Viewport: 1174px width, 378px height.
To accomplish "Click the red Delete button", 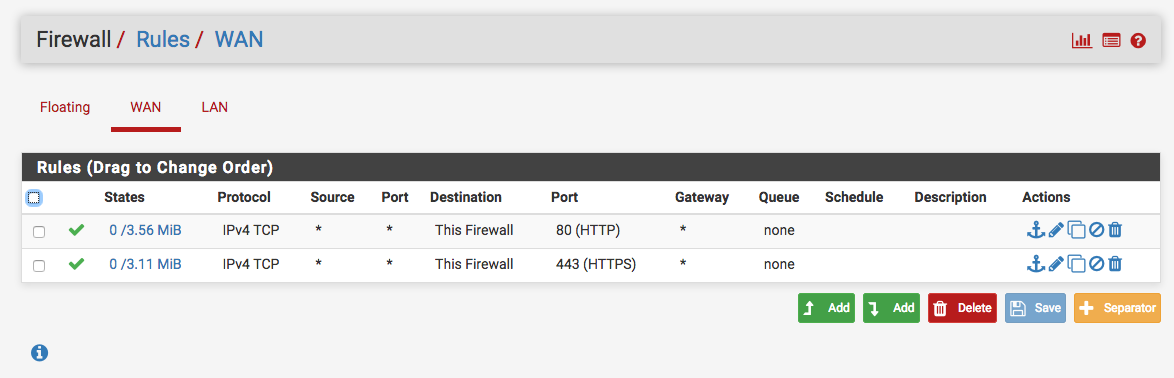I will (962, 308).
